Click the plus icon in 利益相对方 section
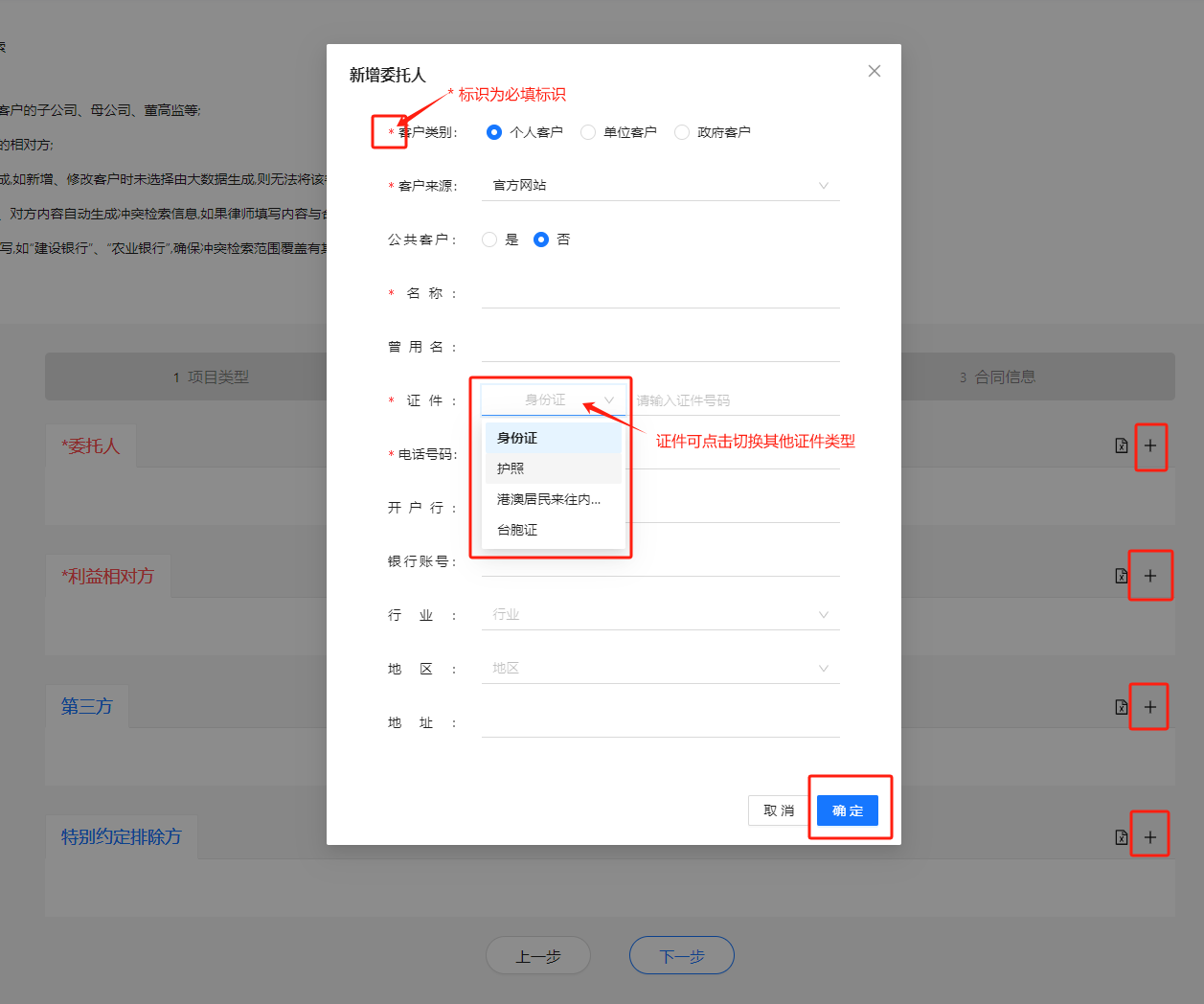Viewport: 1204px width, 1004px height. point(1150,576)
